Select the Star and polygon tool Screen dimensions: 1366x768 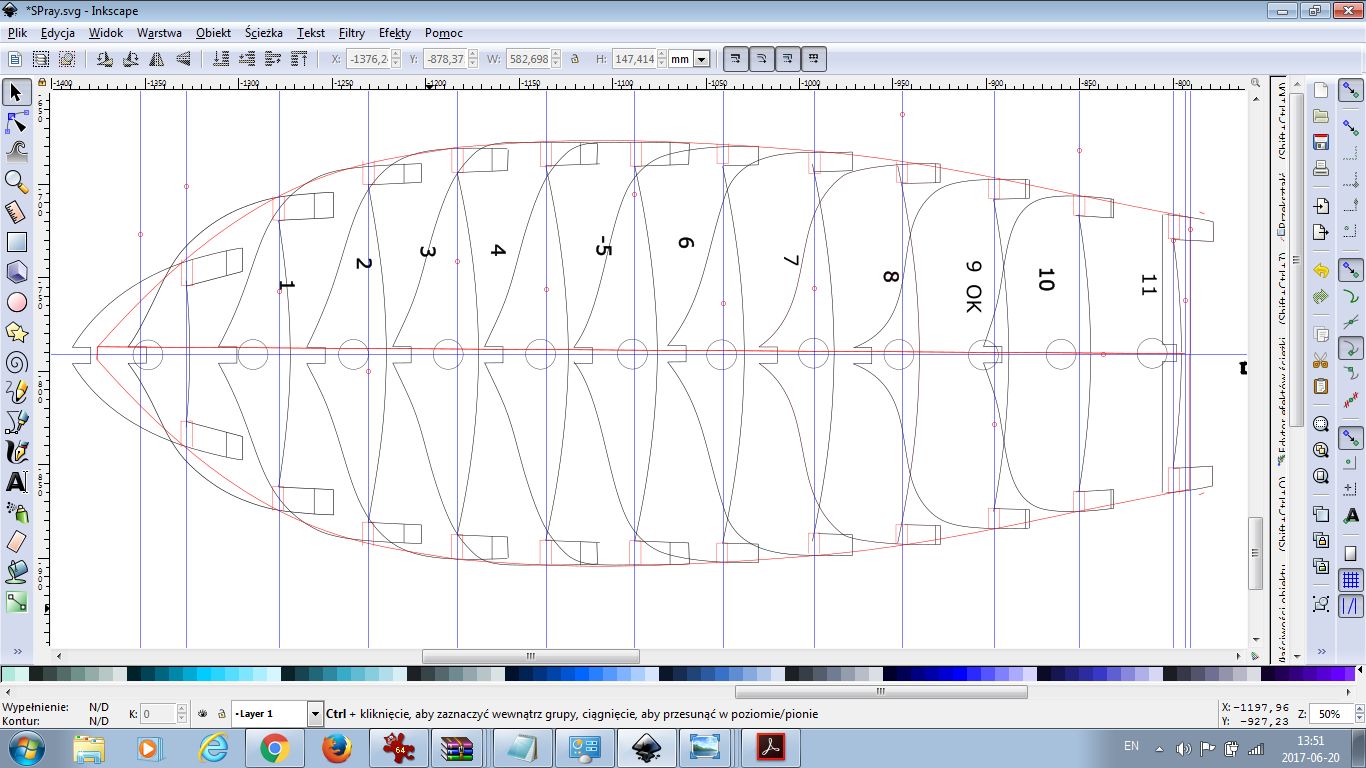[17, 331]
